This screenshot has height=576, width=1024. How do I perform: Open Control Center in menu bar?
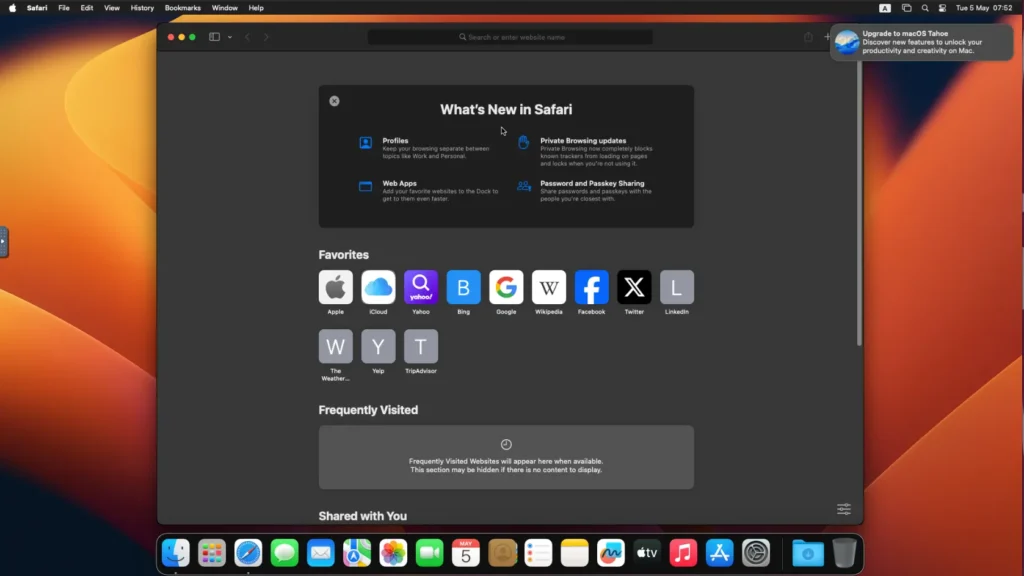pos(942,8)
